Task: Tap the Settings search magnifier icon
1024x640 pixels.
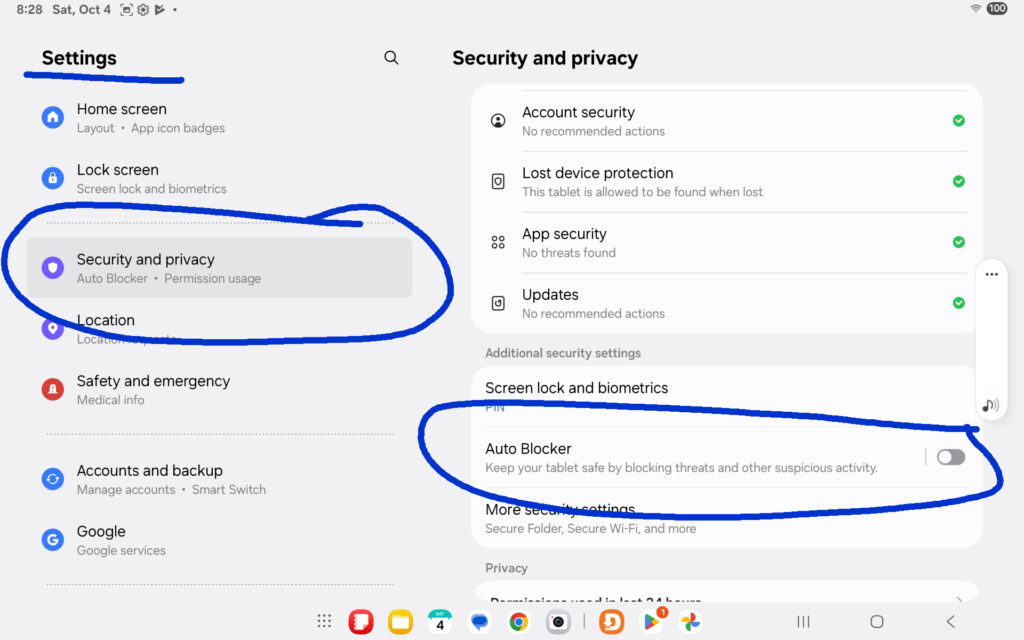Action: 391,58
